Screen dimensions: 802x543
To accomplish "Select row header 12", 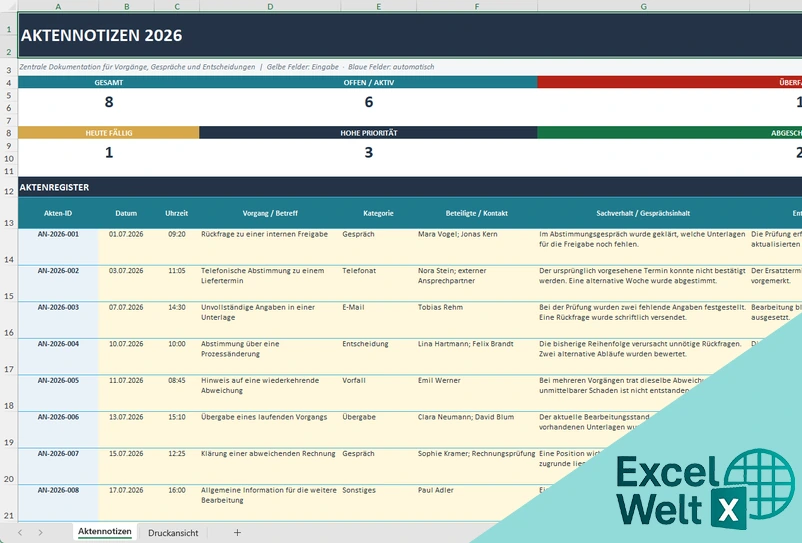I will pos(9,187).
